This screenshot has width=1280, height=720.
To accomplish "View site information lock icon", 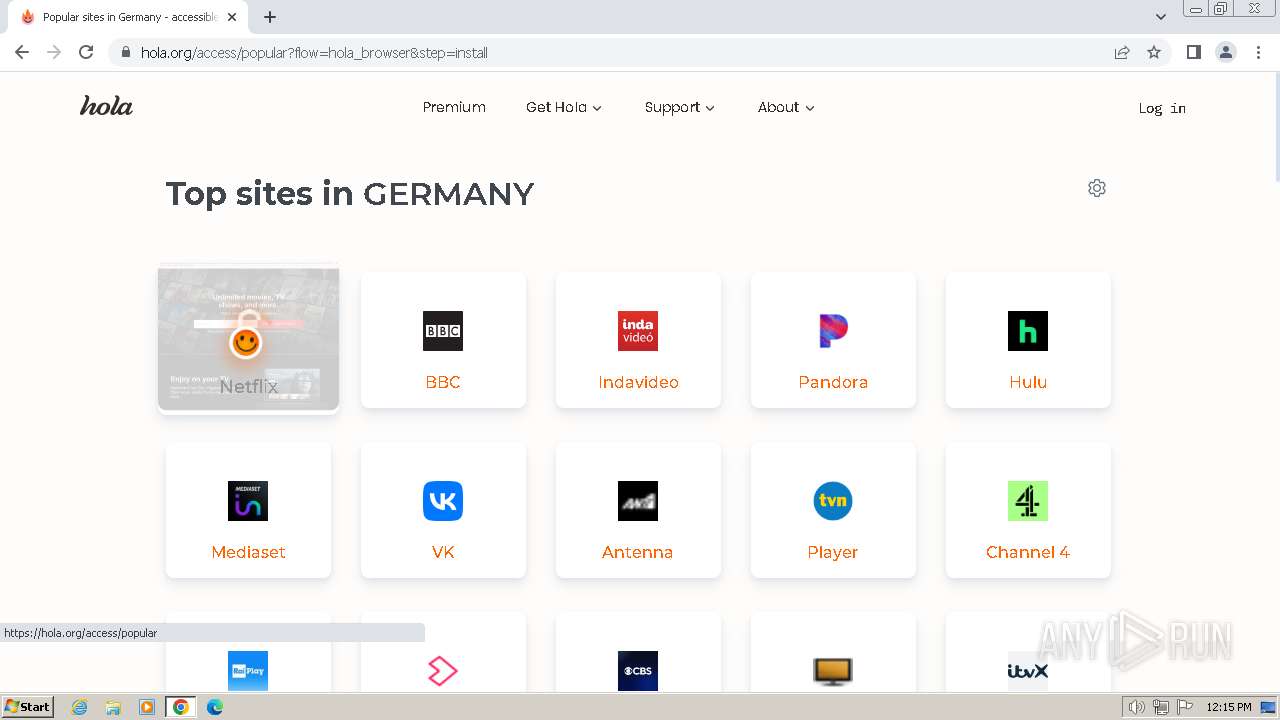I will (x=125, y=52).
